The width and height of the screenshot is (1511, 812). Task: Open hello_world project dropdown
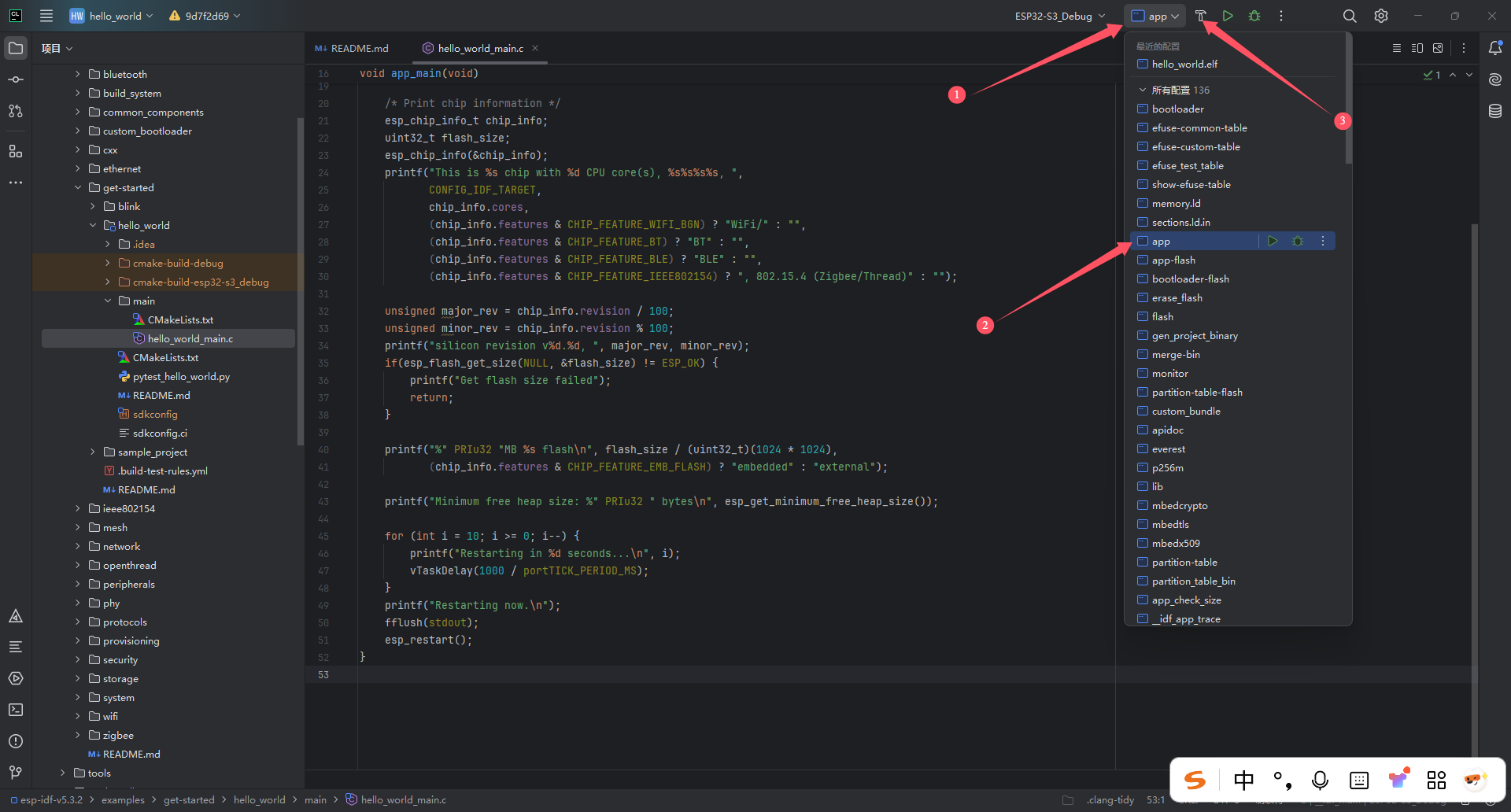(x=111, y=16)
